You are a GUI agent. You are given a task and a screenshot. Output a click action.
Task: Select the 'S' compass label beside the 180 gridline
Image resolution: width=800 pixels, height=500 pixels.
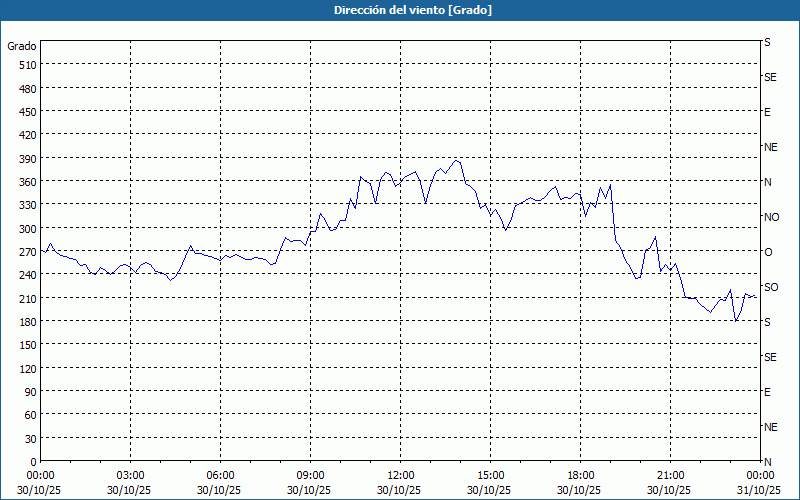[x=767, y=322]
